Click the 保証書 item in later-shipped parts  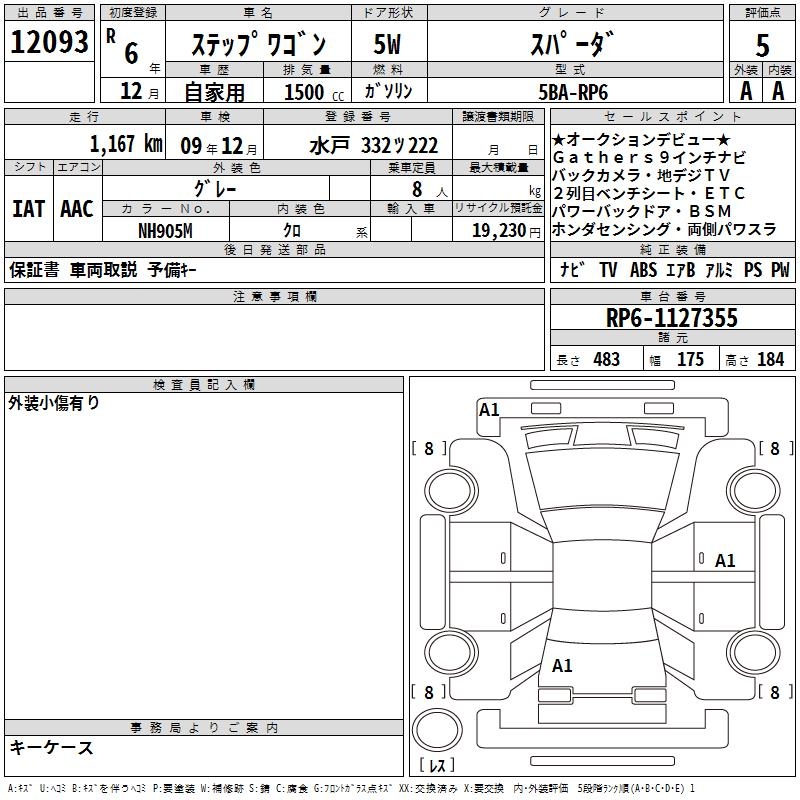point(34,270)
